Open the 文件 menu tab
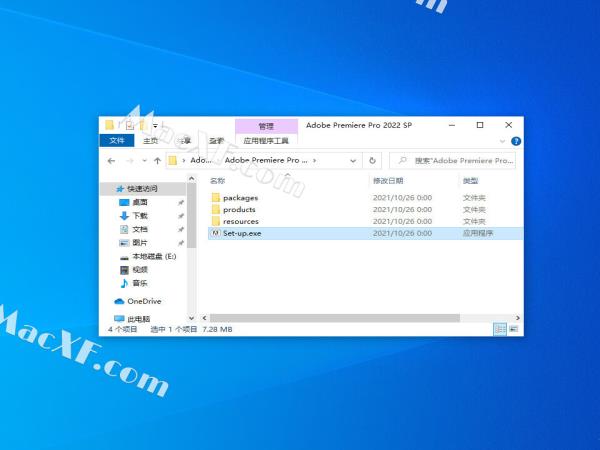Viewport: 600px width, 450px height. coord(117,140)
